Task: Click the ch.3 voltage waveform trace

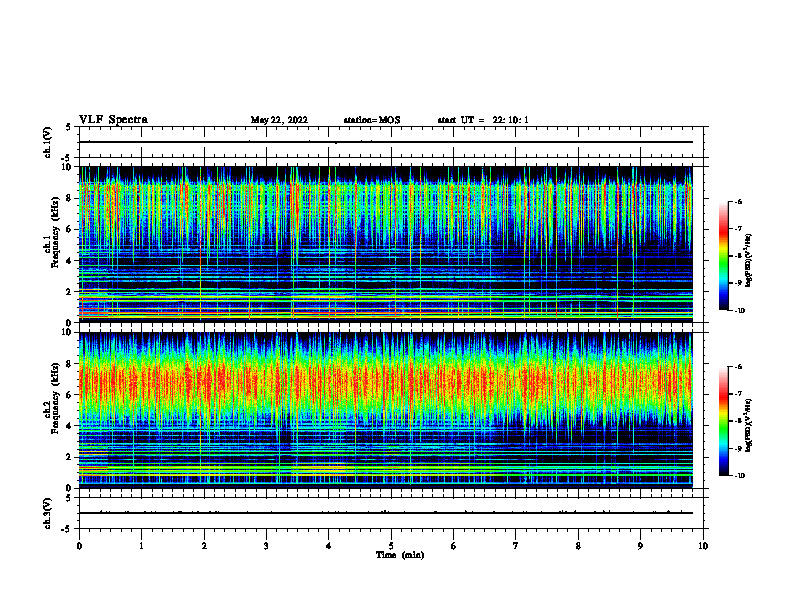Action: pyautogui.click(x=386, y=513)
